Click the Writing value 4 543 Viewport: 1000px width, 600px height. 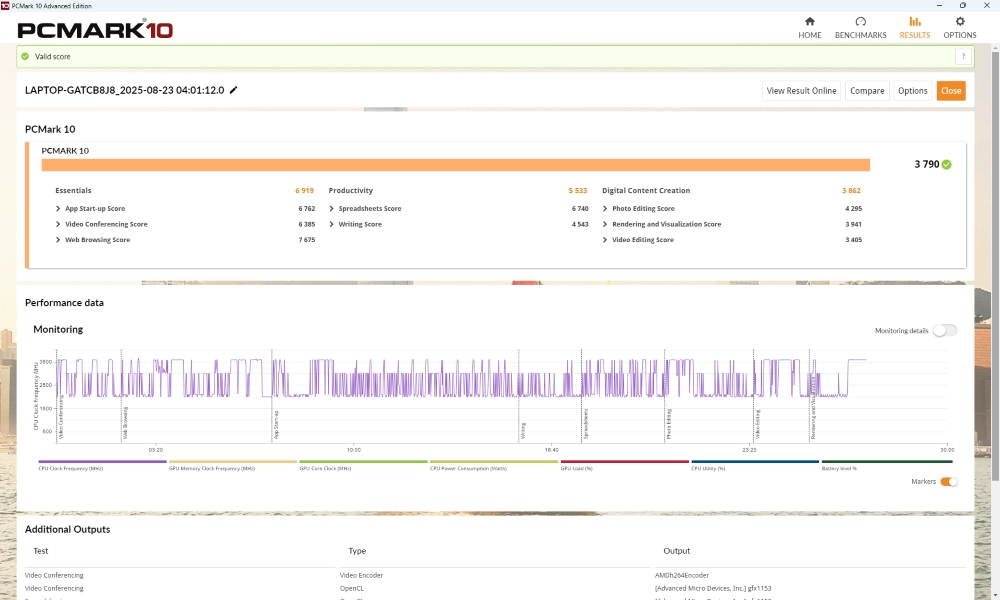click(580, 224)
